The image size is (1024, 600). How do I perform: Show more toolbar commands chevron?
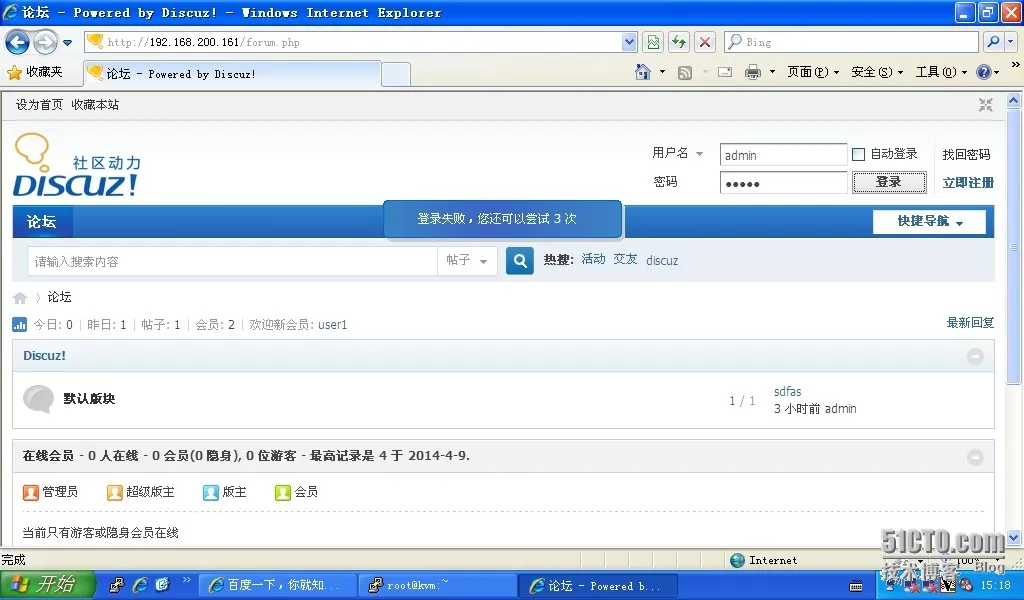tap(1015, 65)
